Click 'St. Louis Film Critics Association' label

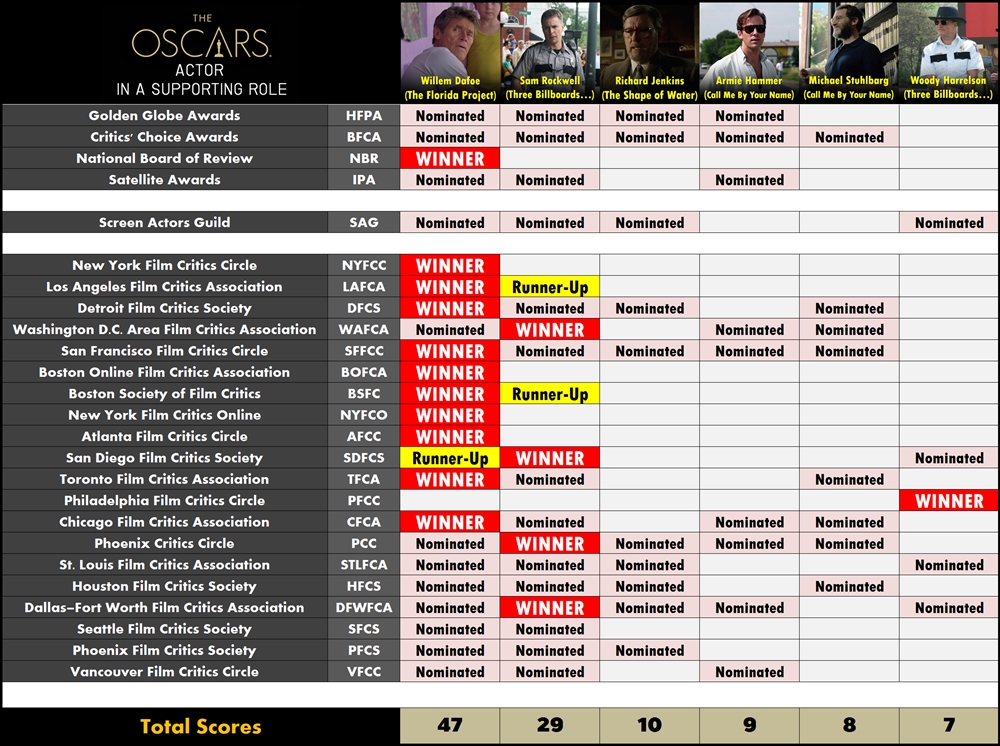tap(165, 565)
